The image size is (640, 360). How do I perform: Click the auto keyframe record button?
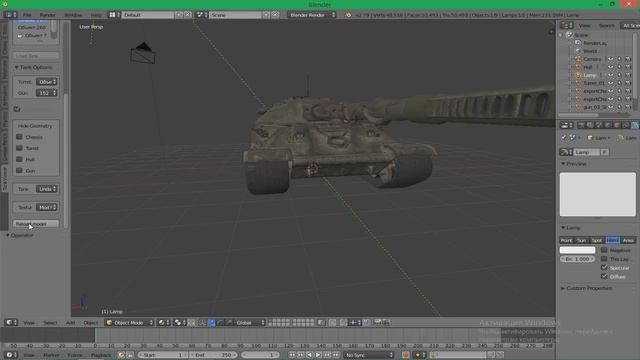(x=405, y=356)
